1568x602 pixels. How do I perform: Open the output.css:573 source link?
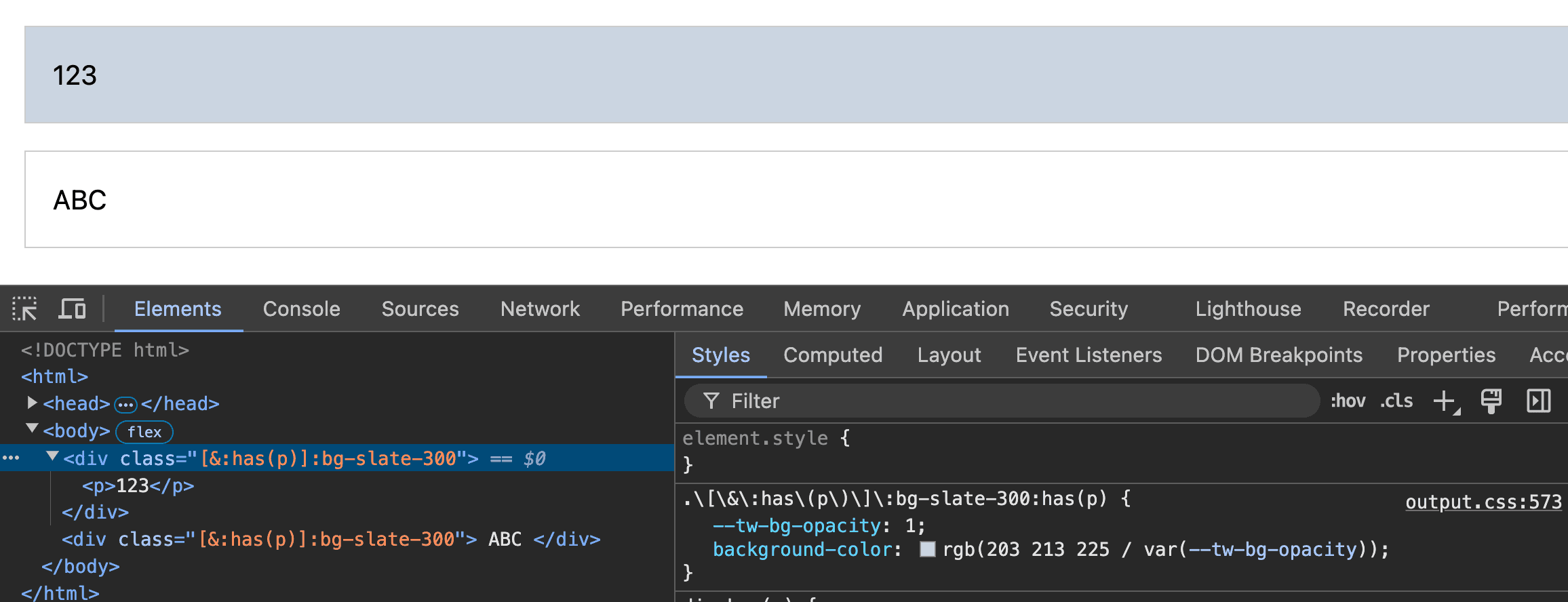(1483, 502)
